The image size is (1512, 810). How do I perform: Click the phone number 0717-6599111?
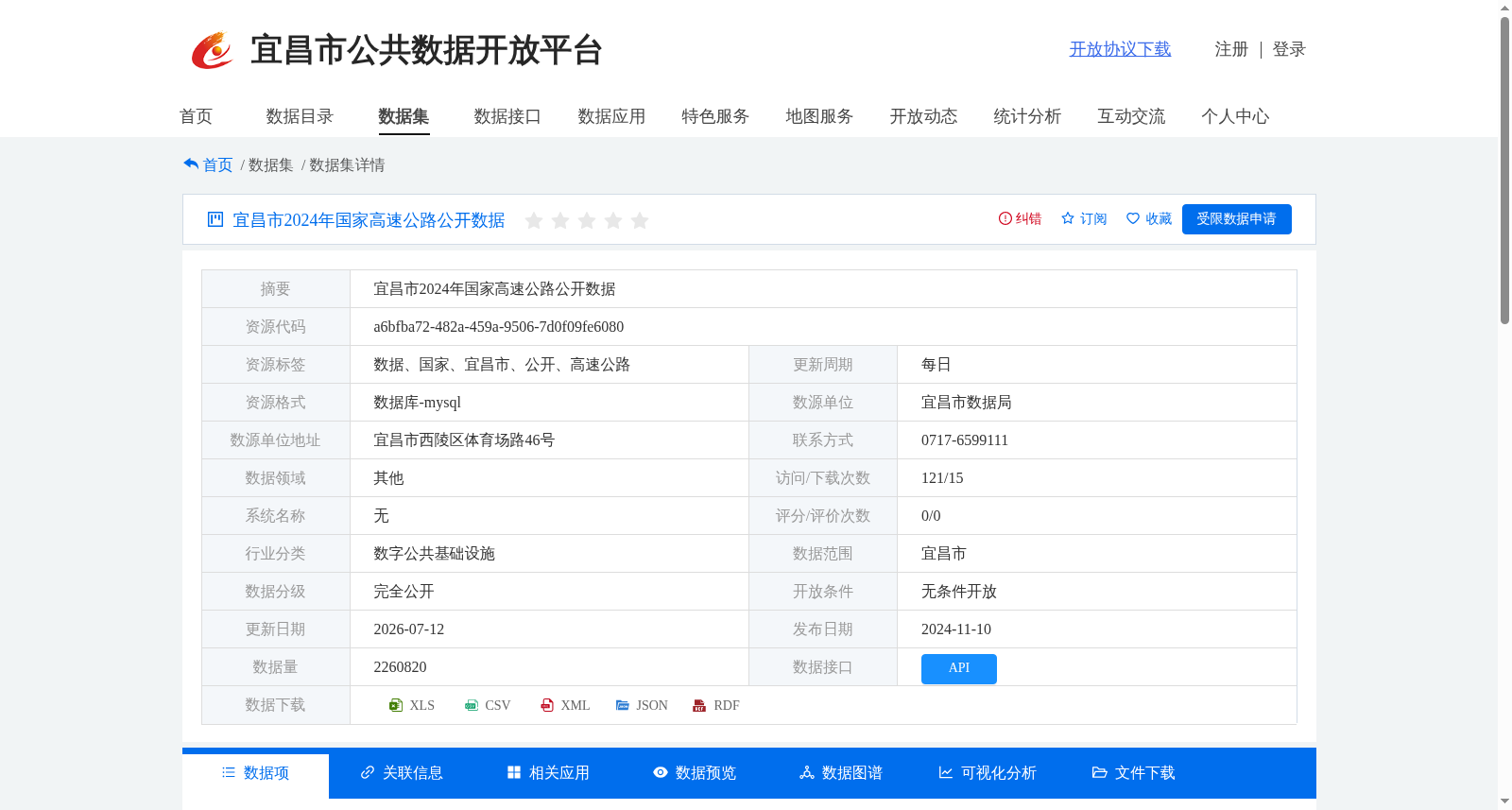pos(965,440)
